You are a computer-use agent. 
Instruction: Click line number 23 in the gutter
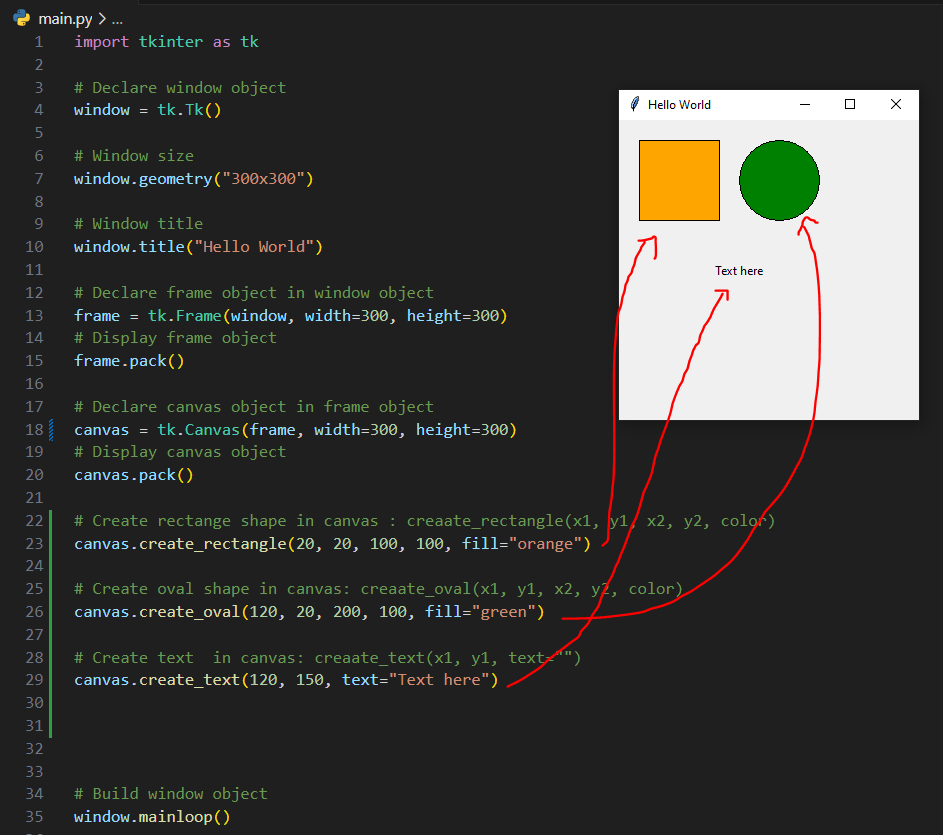click(34, 544)
